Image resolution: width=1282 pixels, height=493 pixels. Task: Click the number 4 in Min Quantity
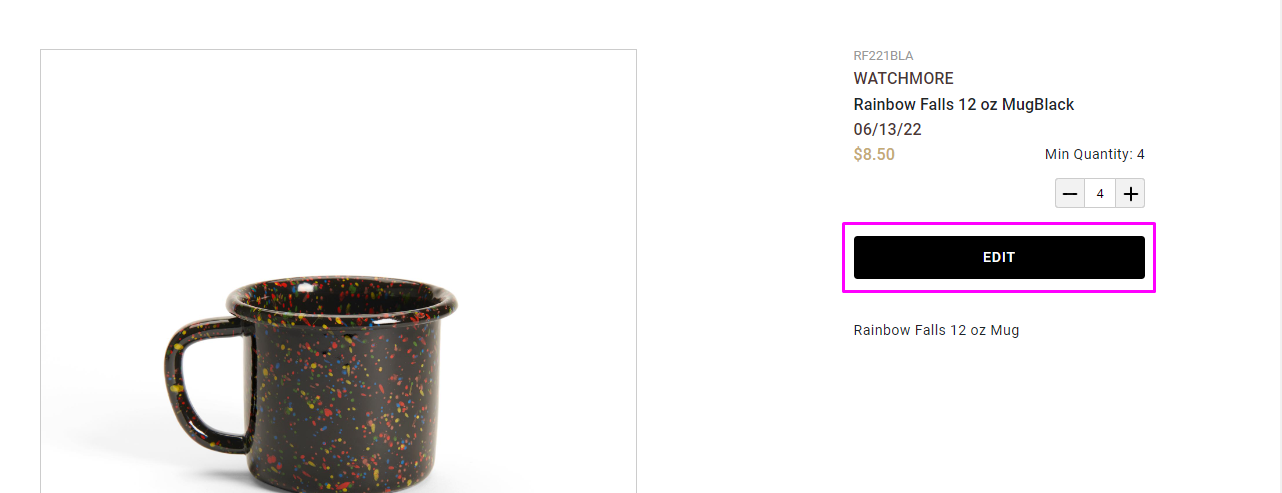(x=1140, y=154)
